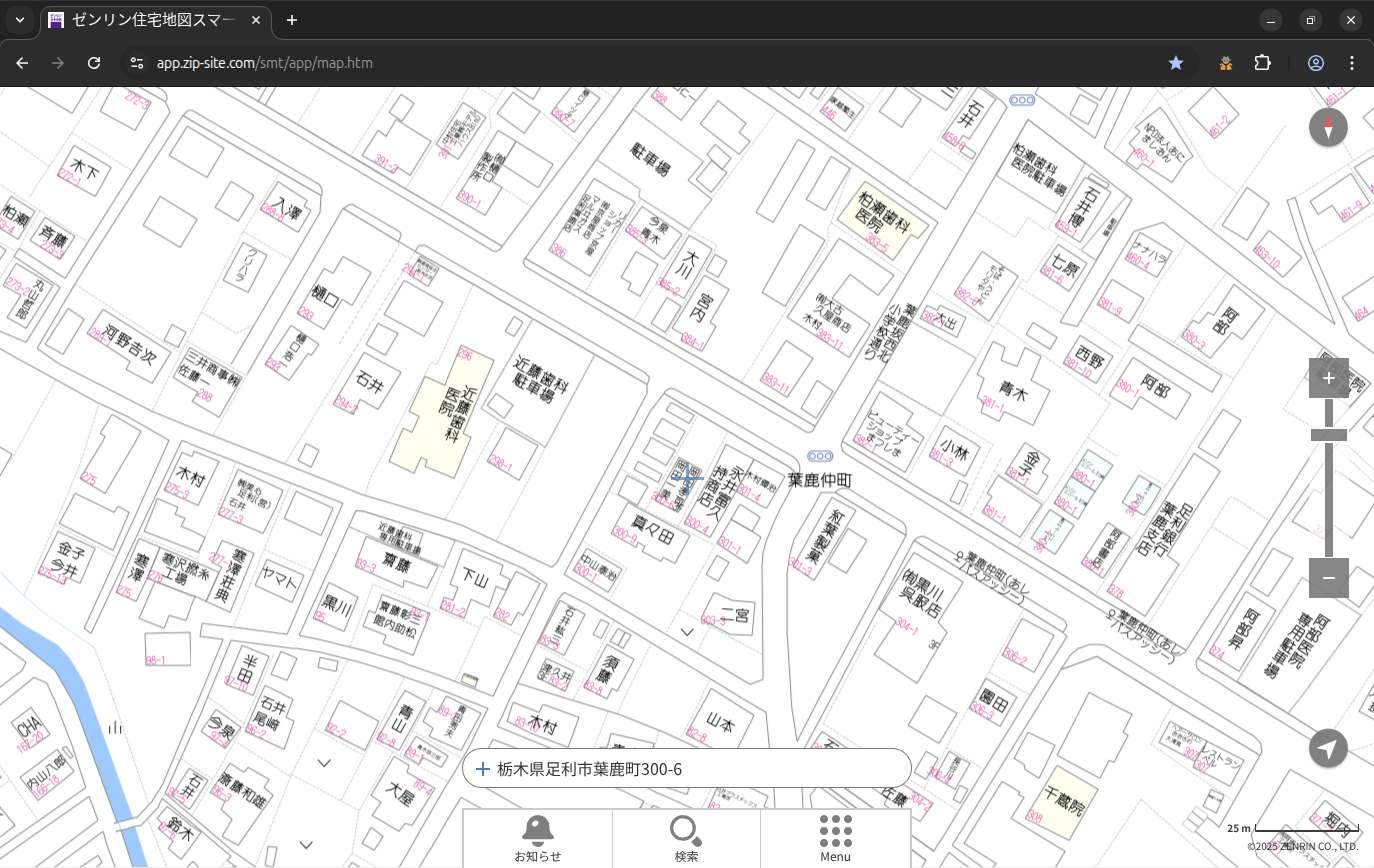This screenshot has width=1374, height=868.
Task: Bookmark page with star icon
Action: point(1176,63)
